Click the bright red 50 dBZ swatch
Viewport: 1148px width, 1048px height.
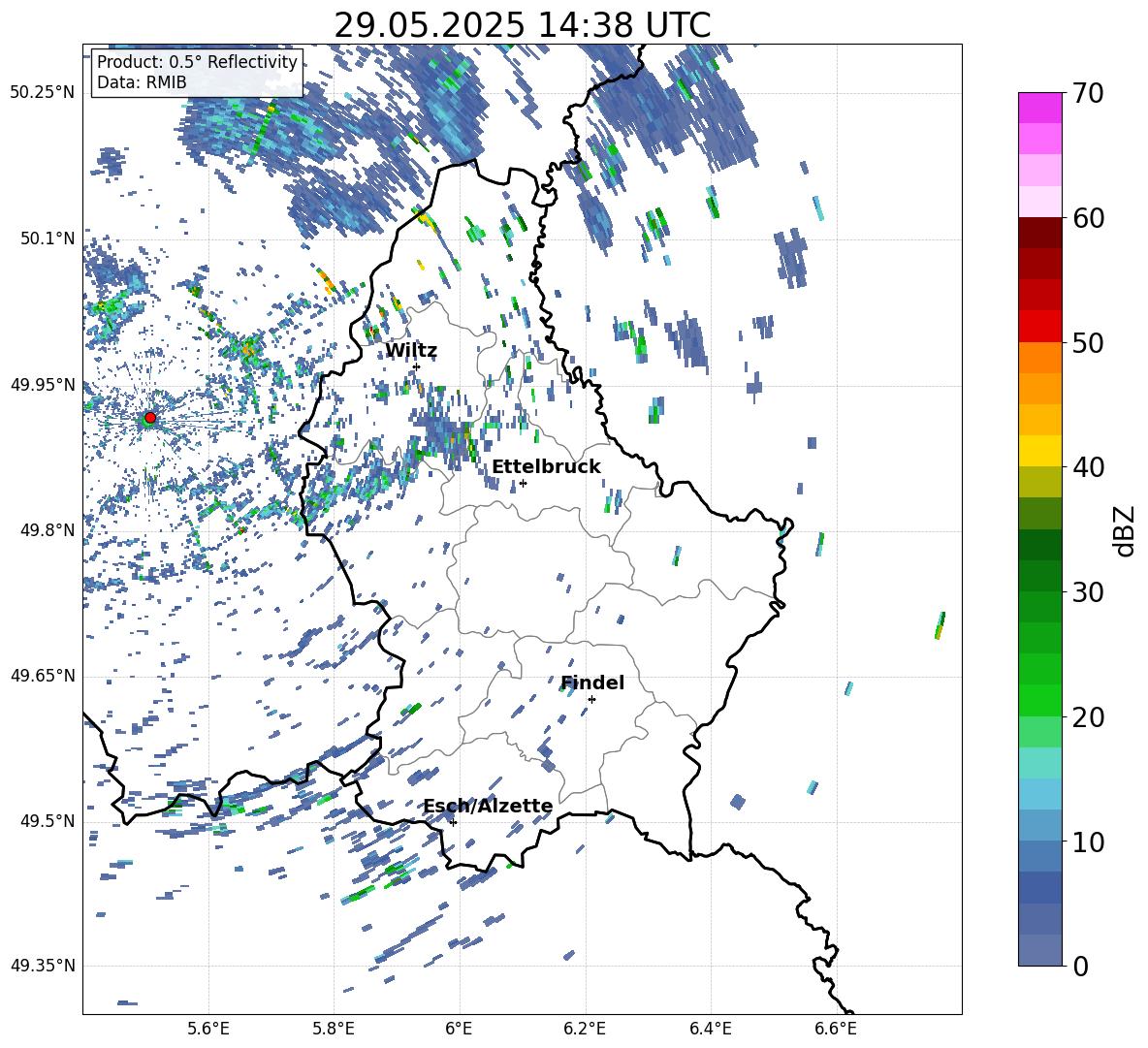pyautogui.click(x=1040, y=327)
